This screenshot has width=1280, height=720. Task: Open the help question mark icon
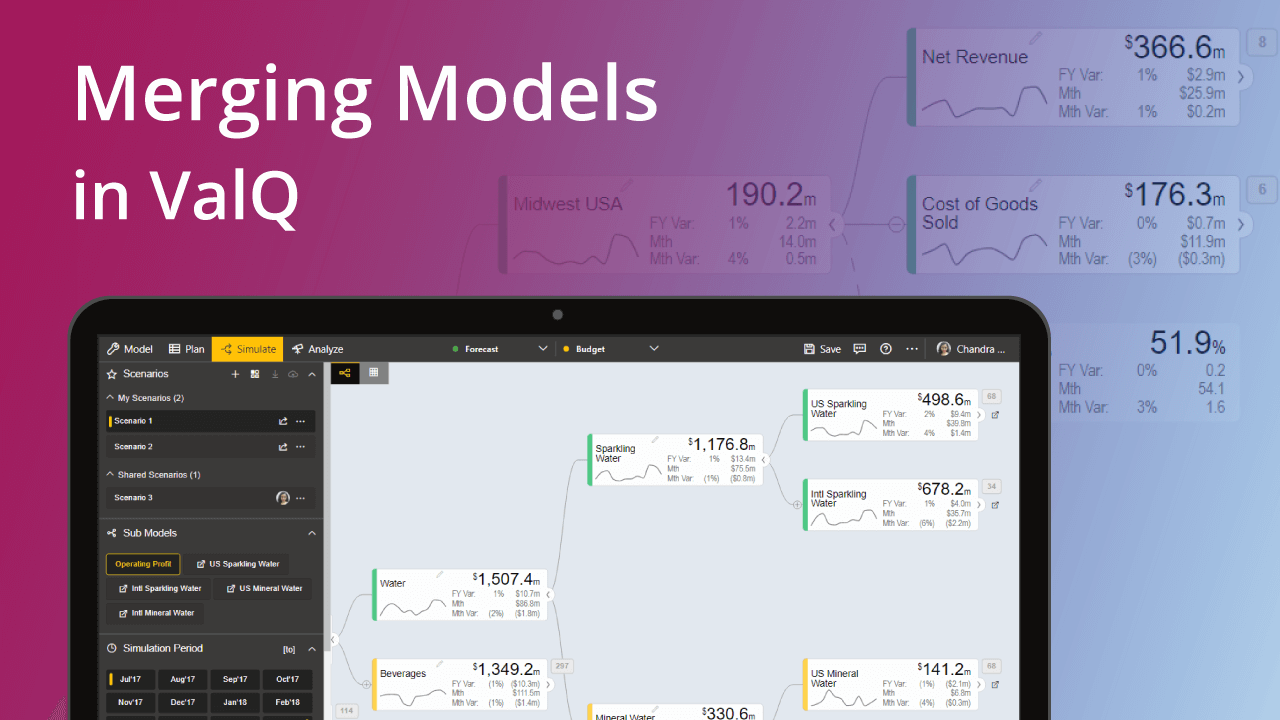886,349
